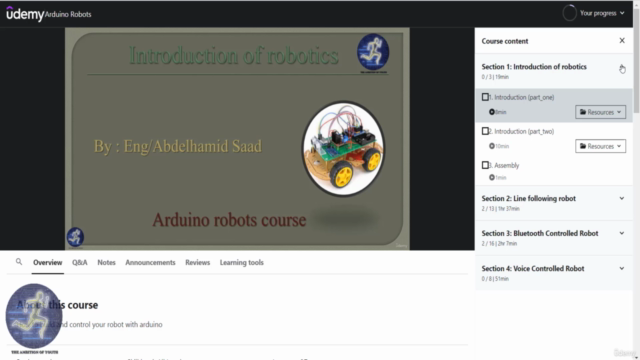640x360 pixels.
Task: Click the Udemy logo
Action: (25, 14)
